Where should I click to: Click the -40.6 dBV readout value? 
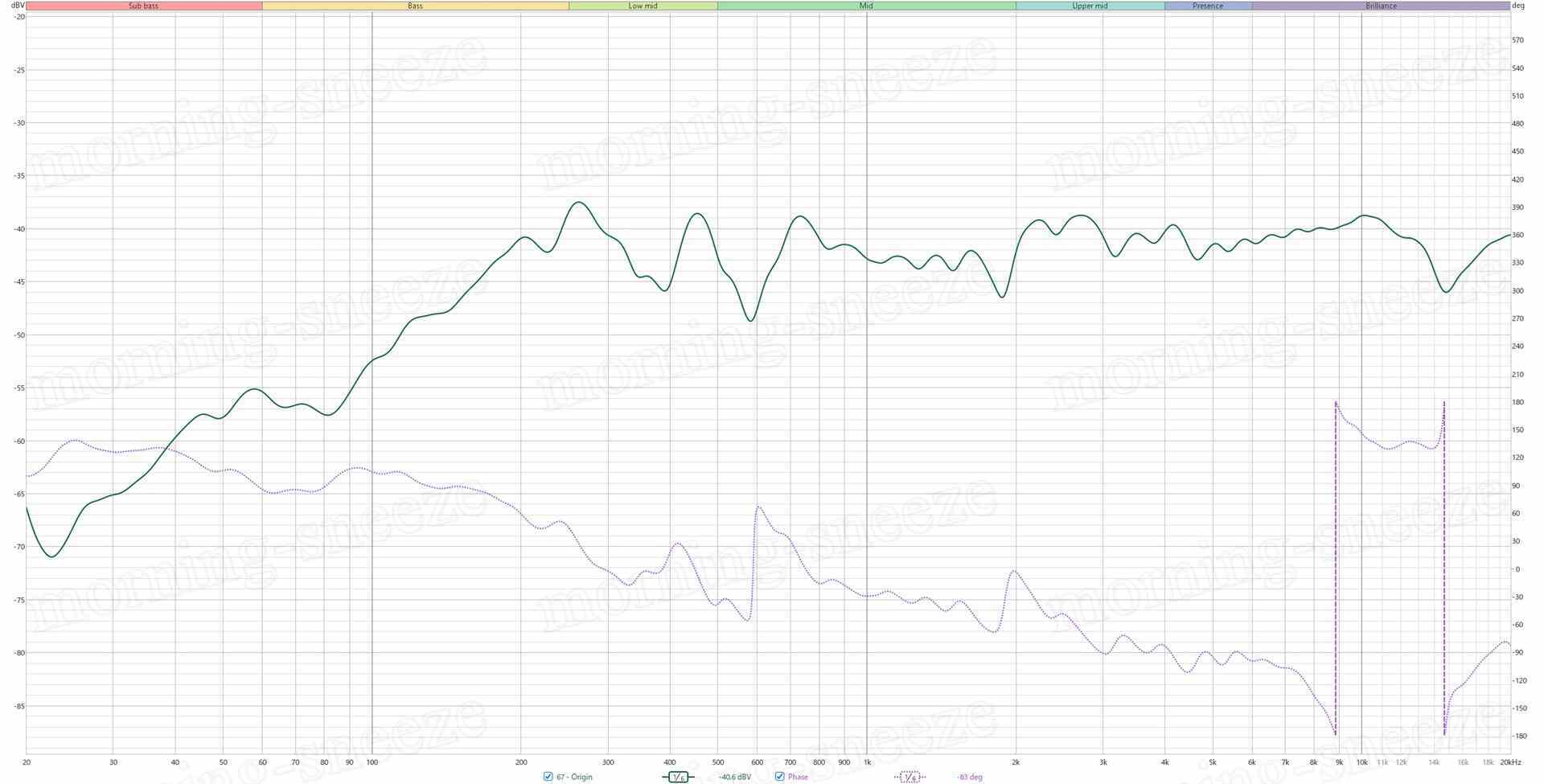[x=734, y=778]
